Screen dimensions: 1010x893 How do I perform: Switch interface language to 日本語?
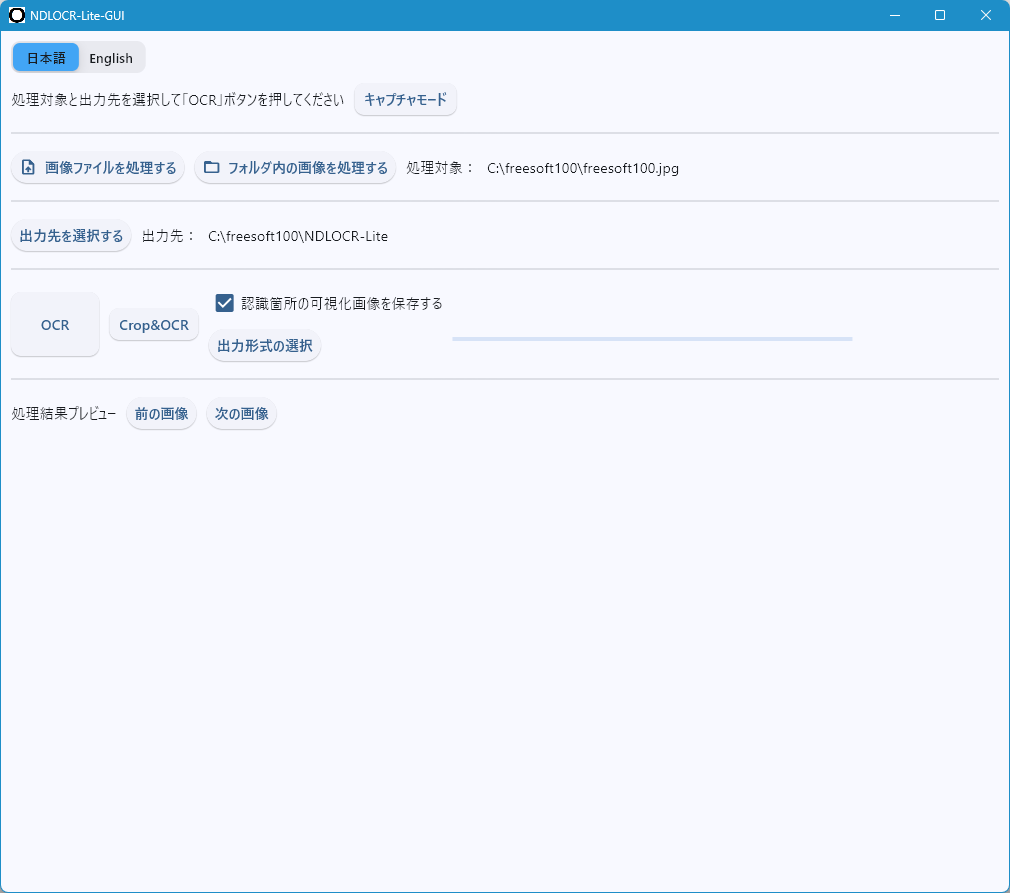tap(46, 58)
